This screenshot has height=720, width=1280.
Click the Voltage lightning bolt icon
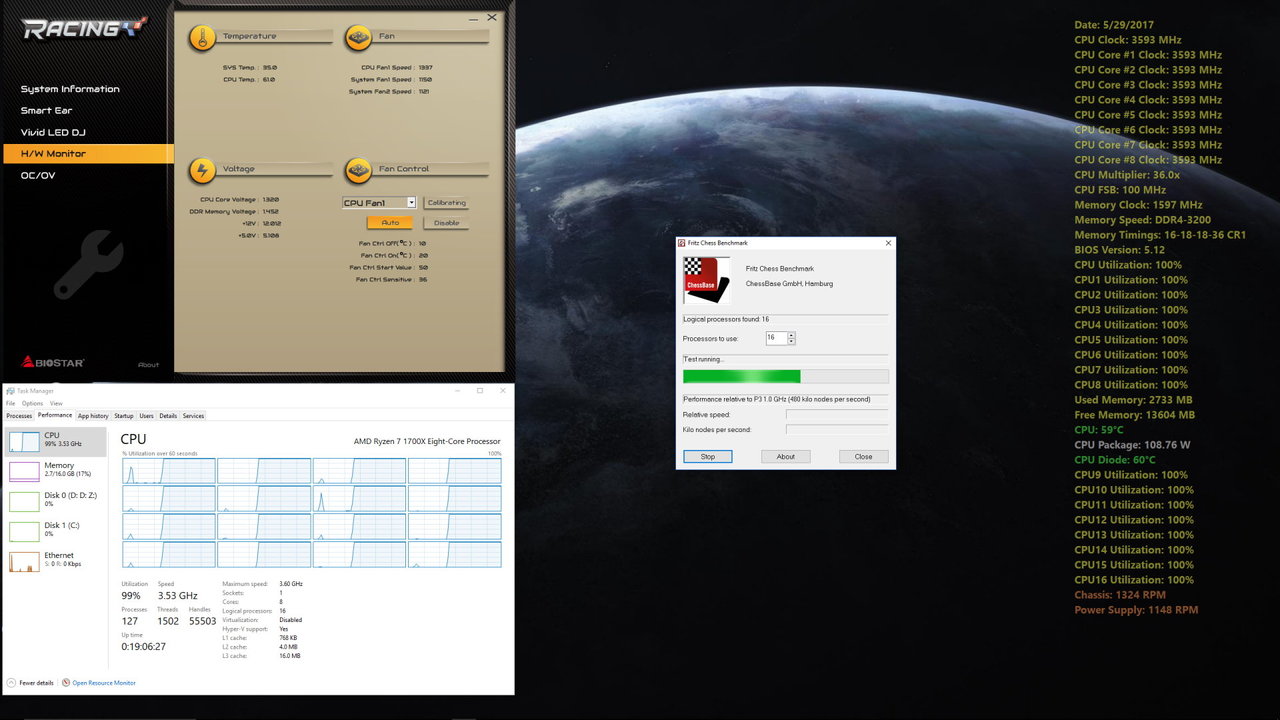[203, 171]
